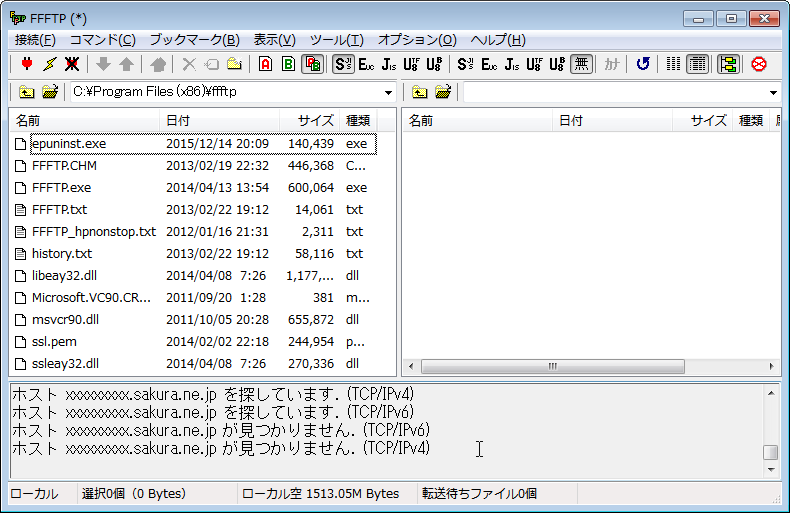Select EUC for host kanji code
The image size is (790, 513).
pyautogui.click(x=488, y=64)
